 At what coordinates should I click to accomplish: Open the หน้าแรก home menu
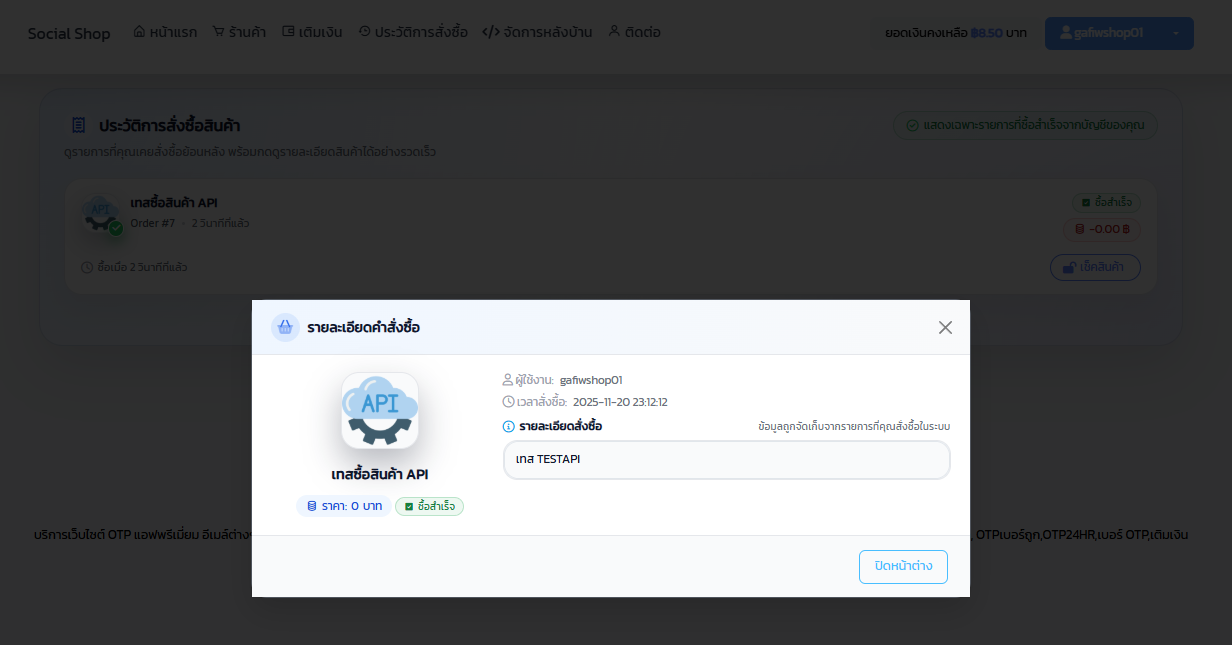(165, 32)
